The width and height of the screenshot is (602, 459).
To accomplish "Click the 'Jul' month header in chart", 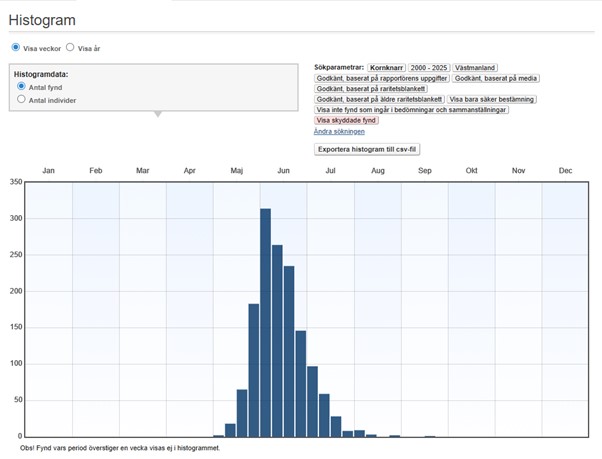I will pos(331,171).
